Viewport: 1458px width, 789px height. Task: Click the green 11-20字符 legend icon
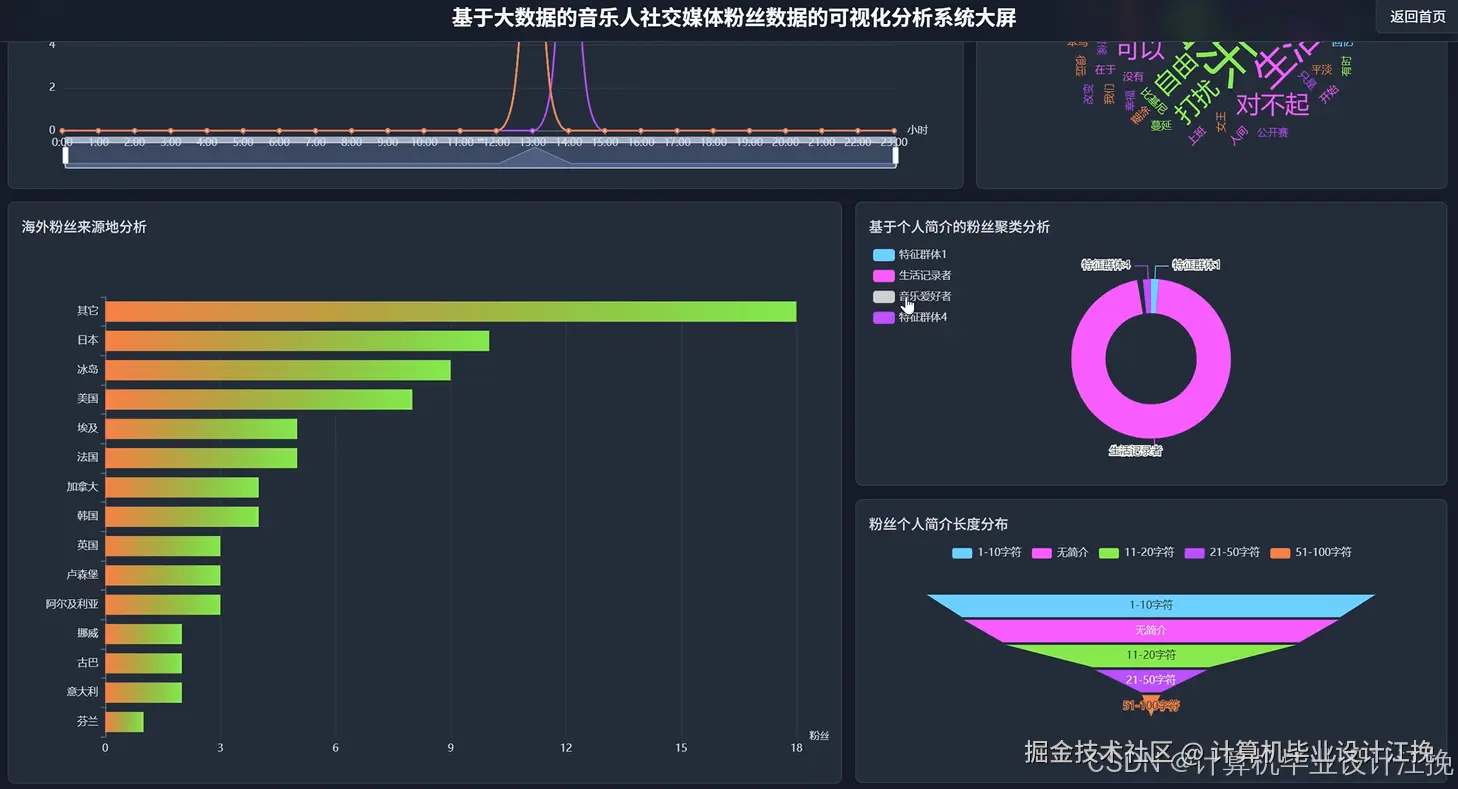coord(1108,551)
